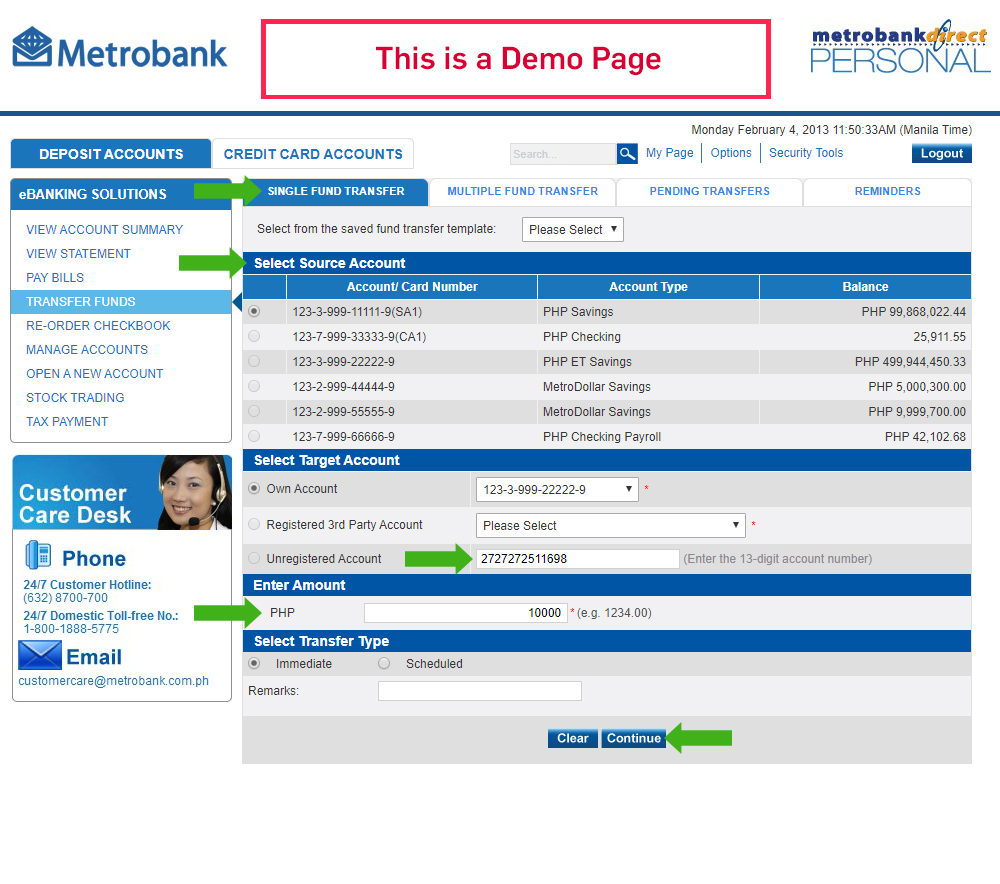Choose Own Account as target option

[x=254, y=489]
